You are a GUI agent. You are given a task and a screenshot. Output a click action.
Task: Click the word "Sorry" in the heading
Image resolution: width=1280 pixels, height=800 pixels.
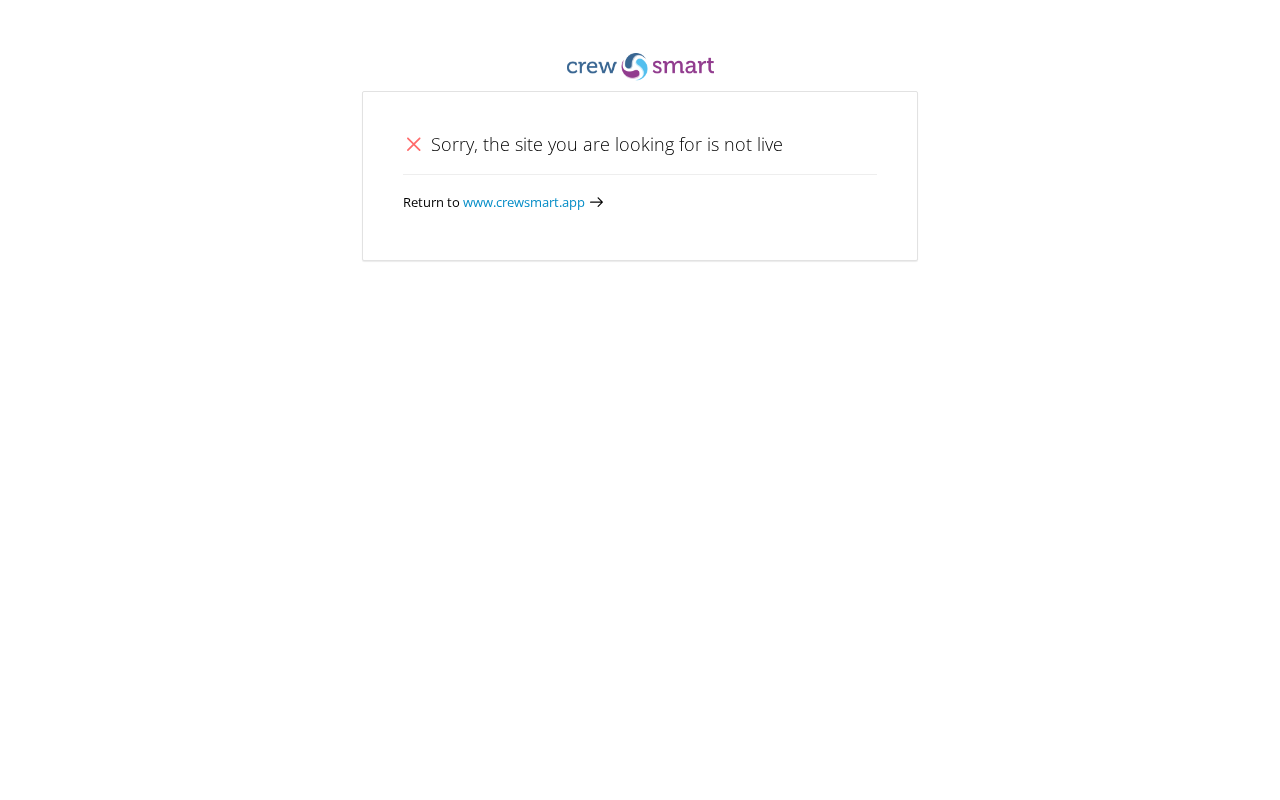pos(453,144)
